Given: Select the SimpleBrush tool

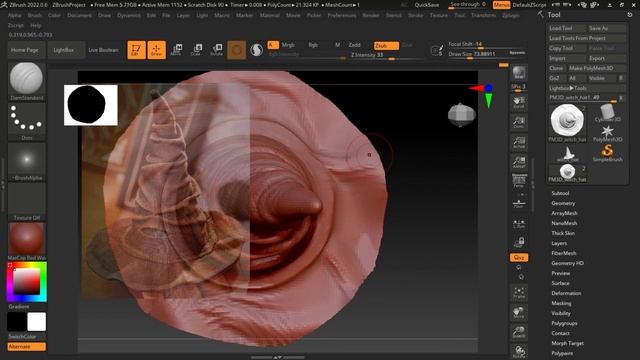Looking at the screenshot, I should click(607, 153).
